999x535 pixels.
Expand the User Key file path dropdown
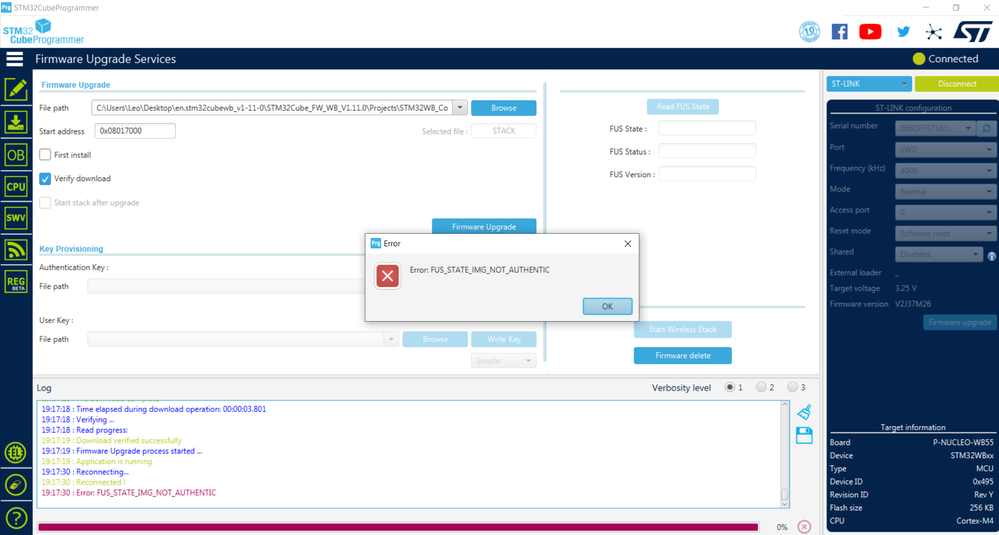(x=391, y=339)
